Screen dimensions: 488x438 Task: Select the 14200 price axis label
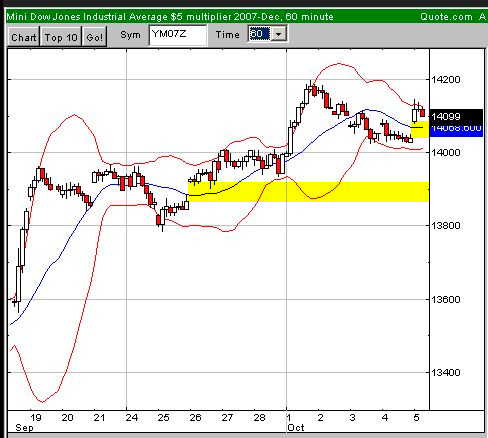(x=446, y=80)
